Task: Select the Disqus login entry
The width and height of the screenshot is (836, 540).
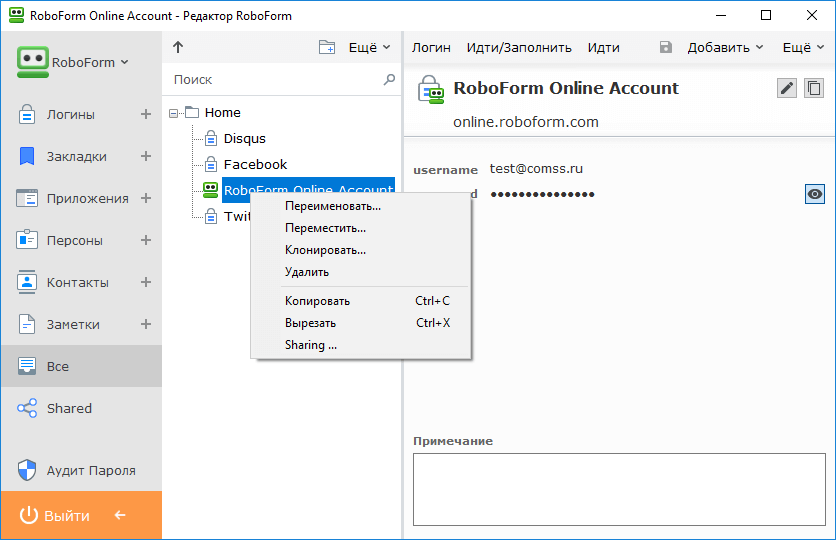Action: coord(244,139)
